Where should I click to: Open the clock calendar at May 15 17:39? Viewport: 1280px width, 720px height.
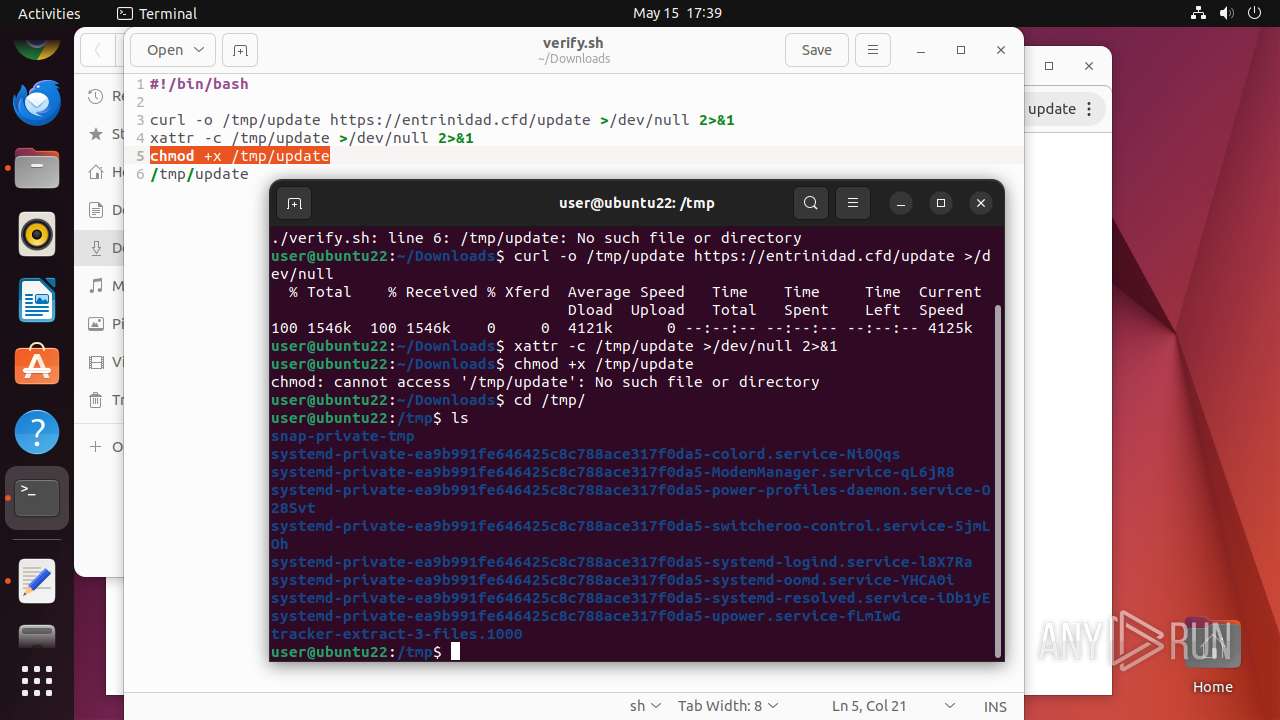tap(677, 13)
